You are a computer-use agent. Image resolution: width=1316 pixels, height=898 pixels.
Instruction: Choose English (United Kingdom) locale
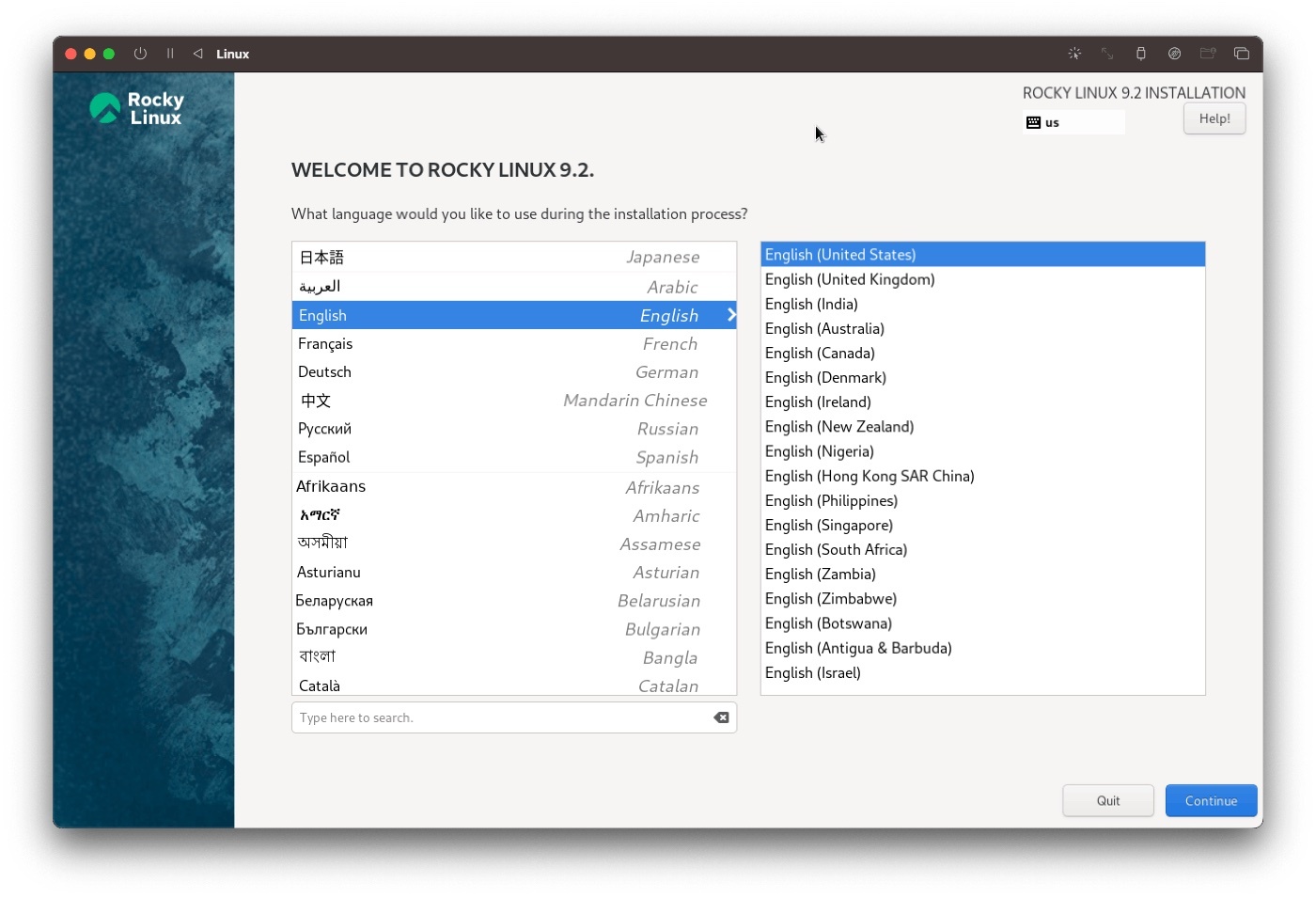(982, 279)
